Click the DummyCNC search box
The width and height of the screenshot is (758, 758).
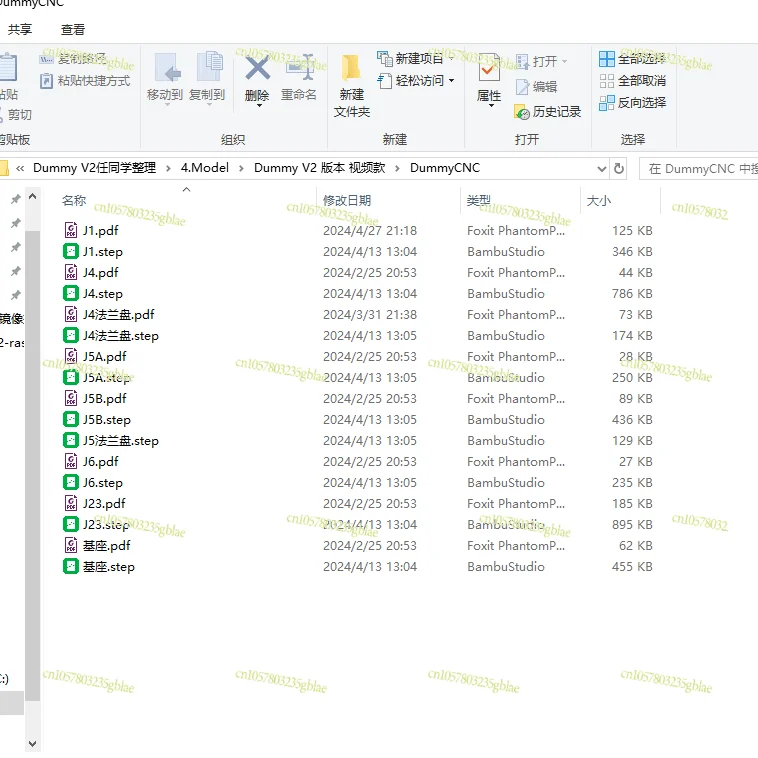(x=699, y=169)
